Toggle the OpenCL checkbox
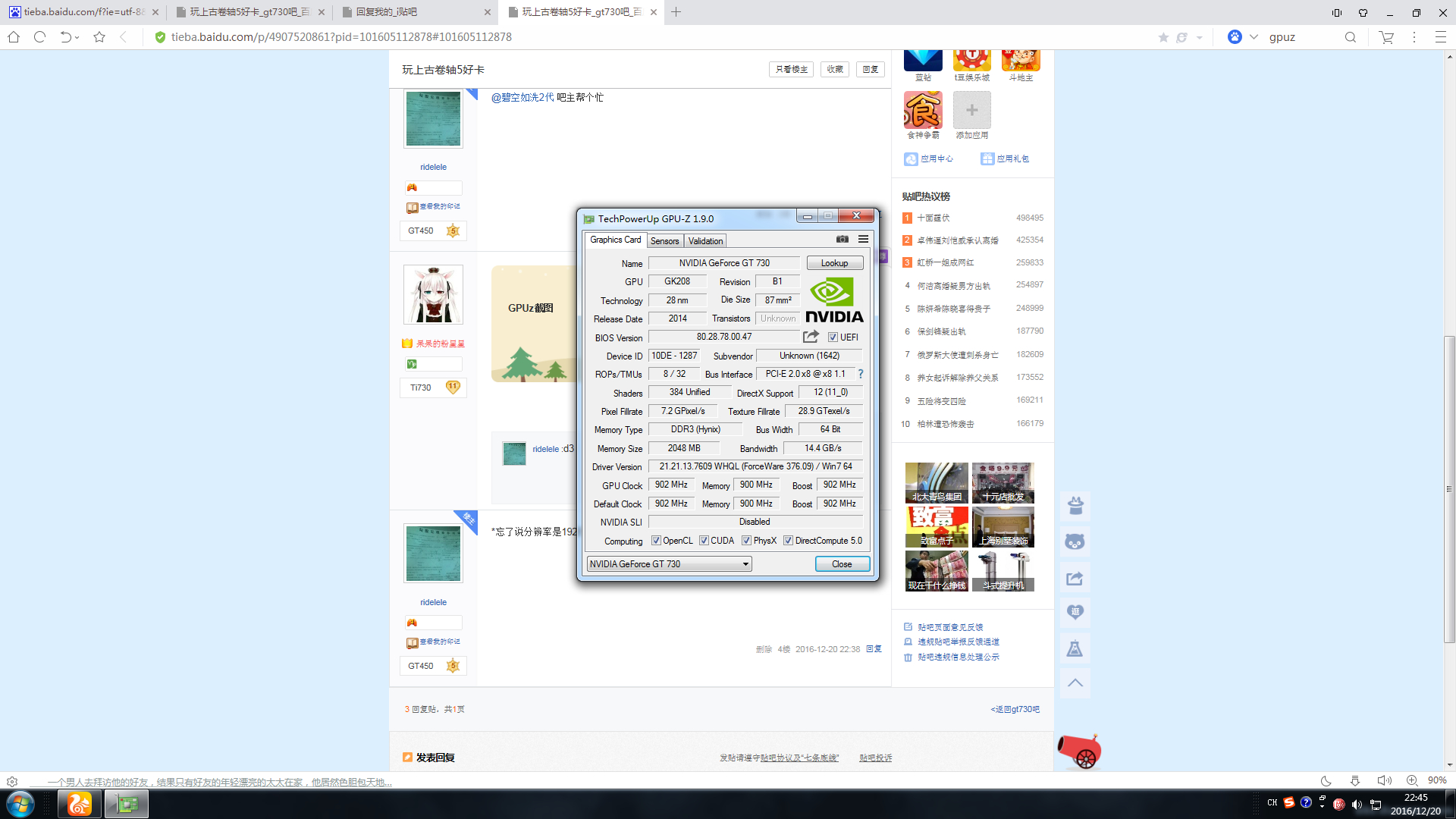The width and height of the screenshot is (1456, 819). pos(656,541)
